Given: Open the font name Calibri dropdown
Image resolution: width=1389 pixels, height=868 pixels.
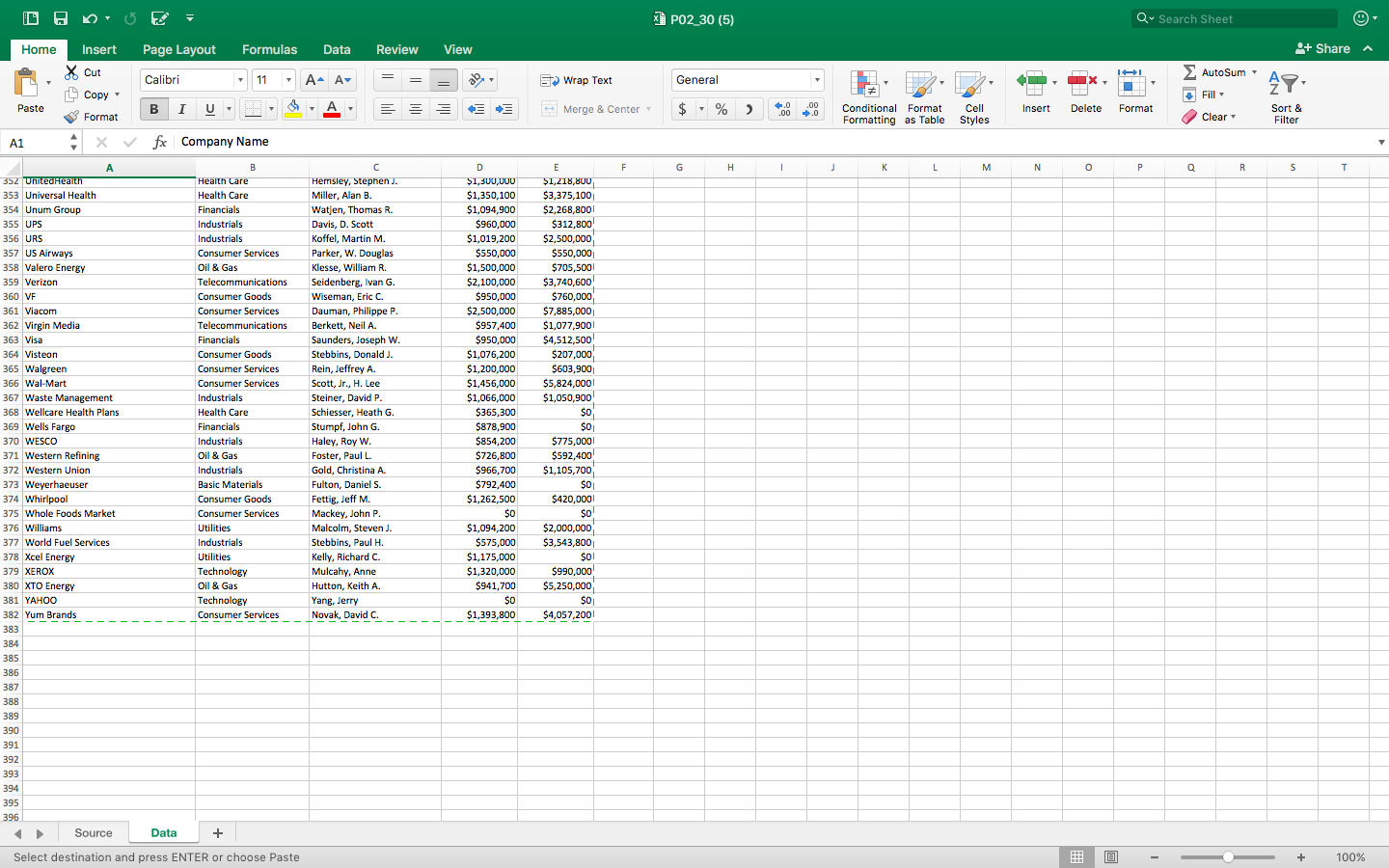Looking at the screenshot, I should coord(240,80).
